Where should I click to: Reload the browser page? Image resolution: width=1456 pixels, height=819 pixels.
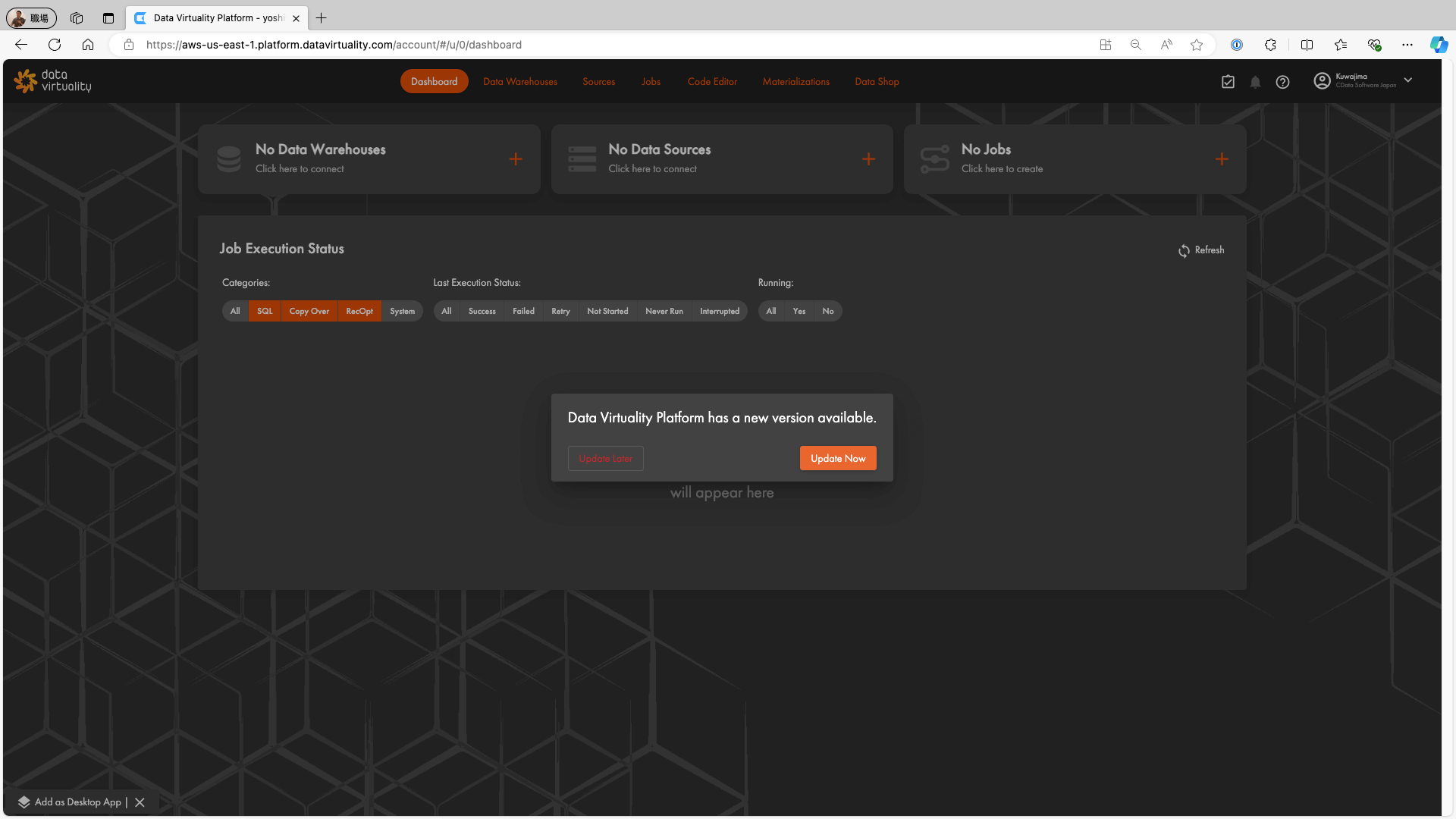(x=55, y=45)
